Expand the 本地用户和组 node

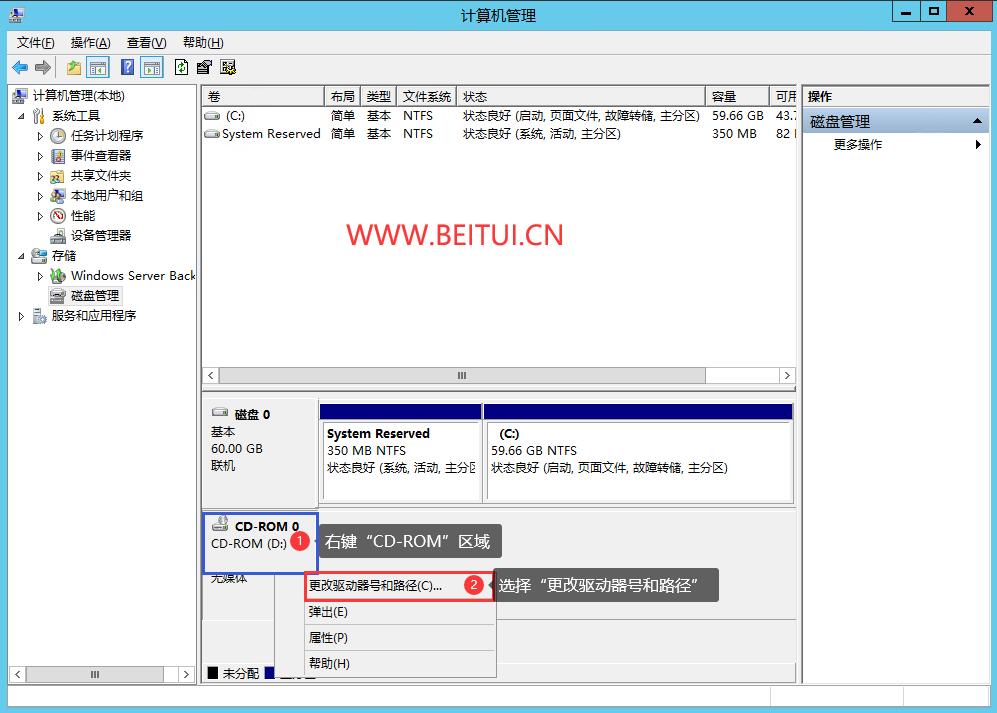41,196
